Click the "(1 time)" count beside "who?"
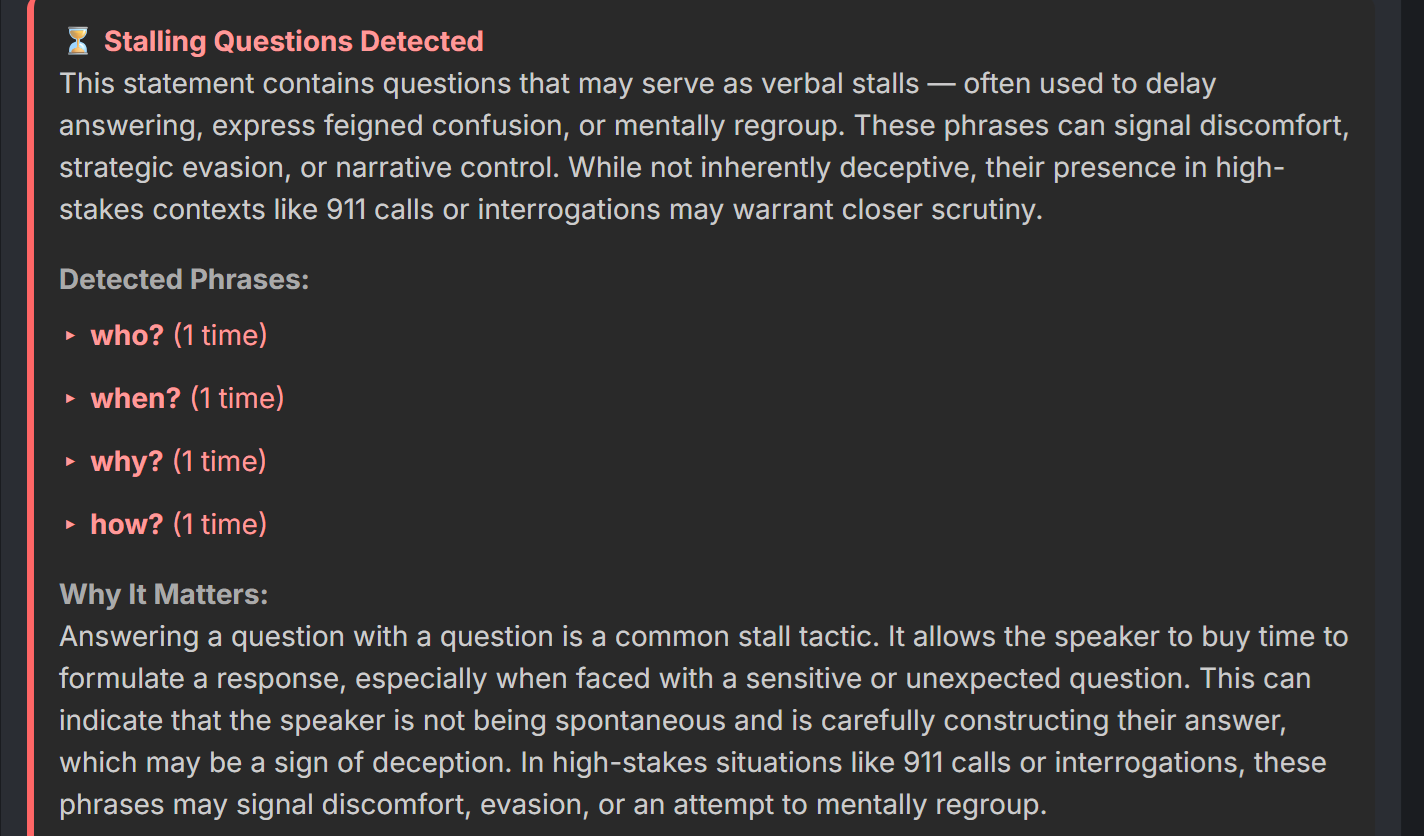1424x836 pixels. point(220,335)
